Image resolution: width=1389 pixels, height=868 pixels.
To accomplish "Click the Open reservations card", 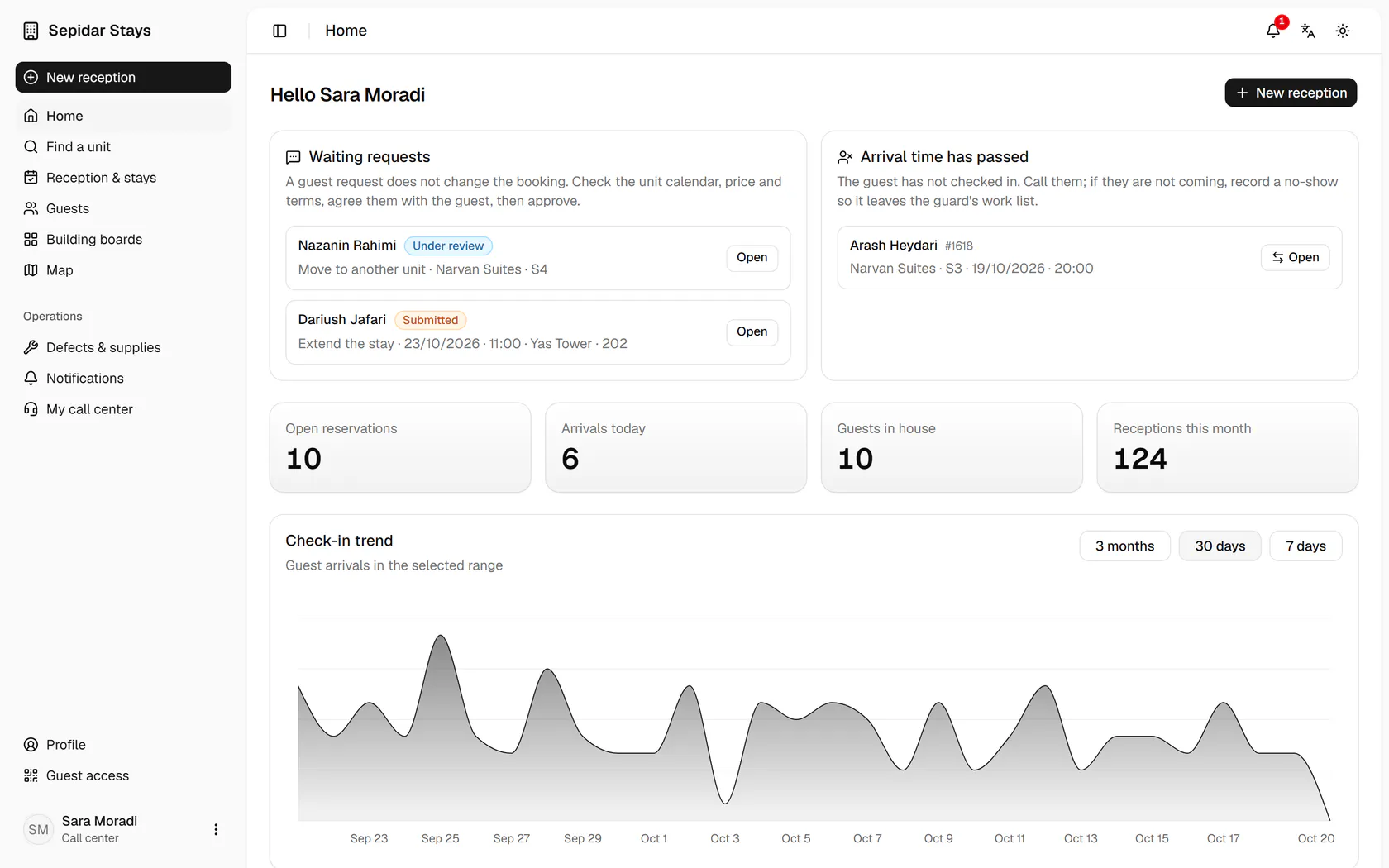I will [400, 447].
